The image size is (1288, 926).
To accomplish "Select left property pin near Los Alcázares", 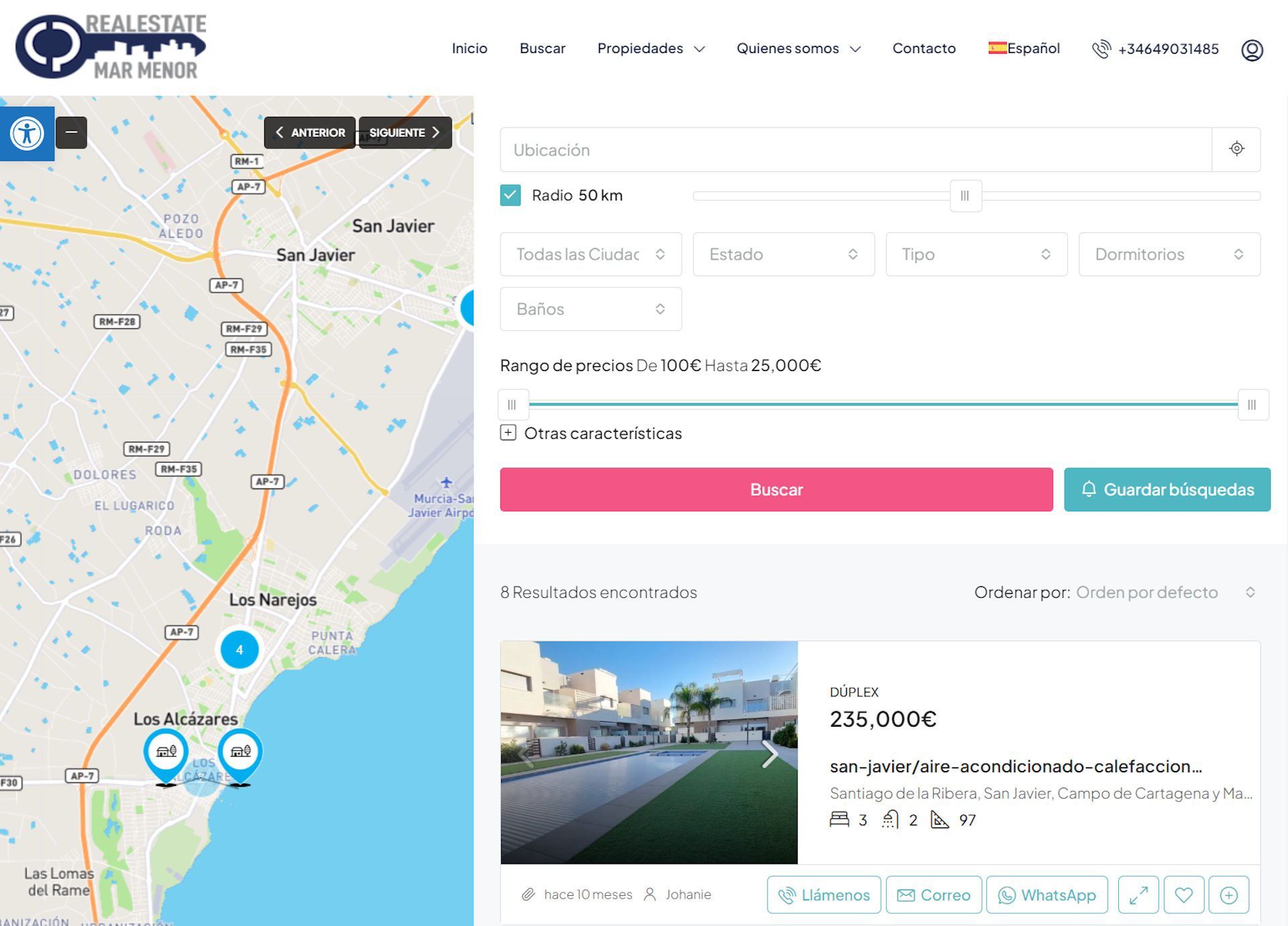I will pos(166,756).
